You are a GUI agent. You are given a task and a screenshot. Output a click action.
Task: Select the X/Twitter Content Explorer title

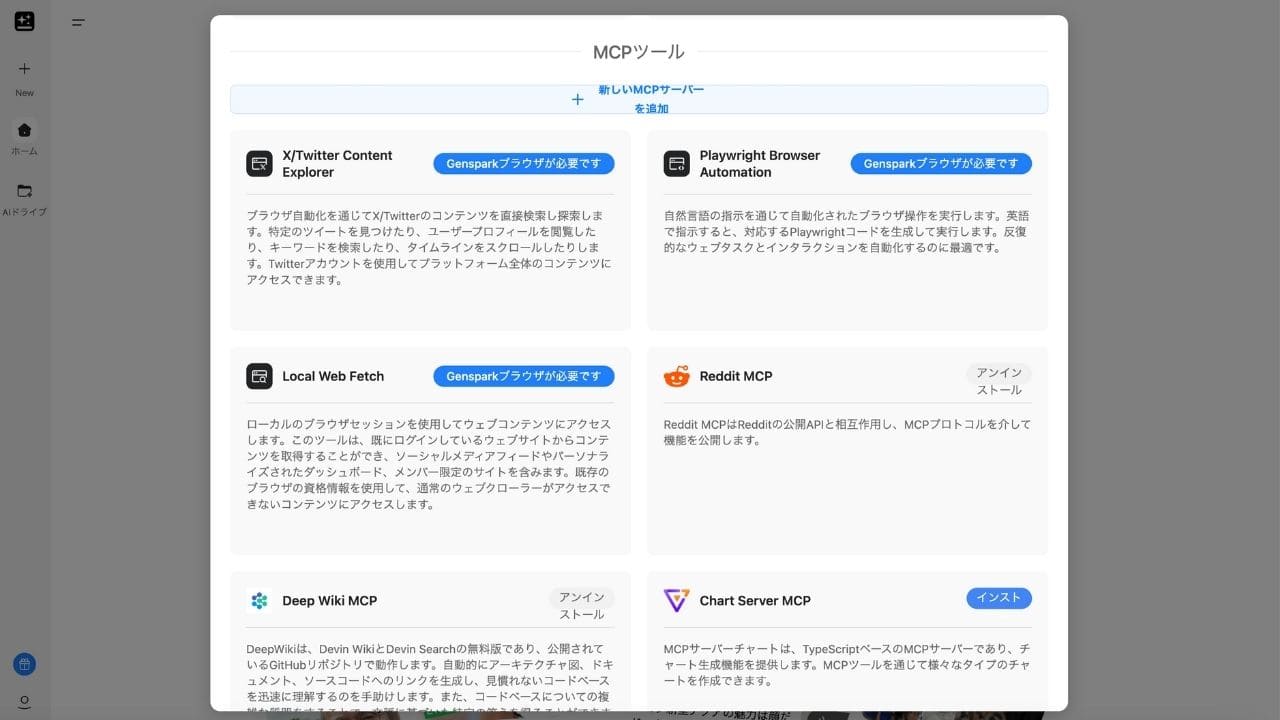tap(337, 164)
